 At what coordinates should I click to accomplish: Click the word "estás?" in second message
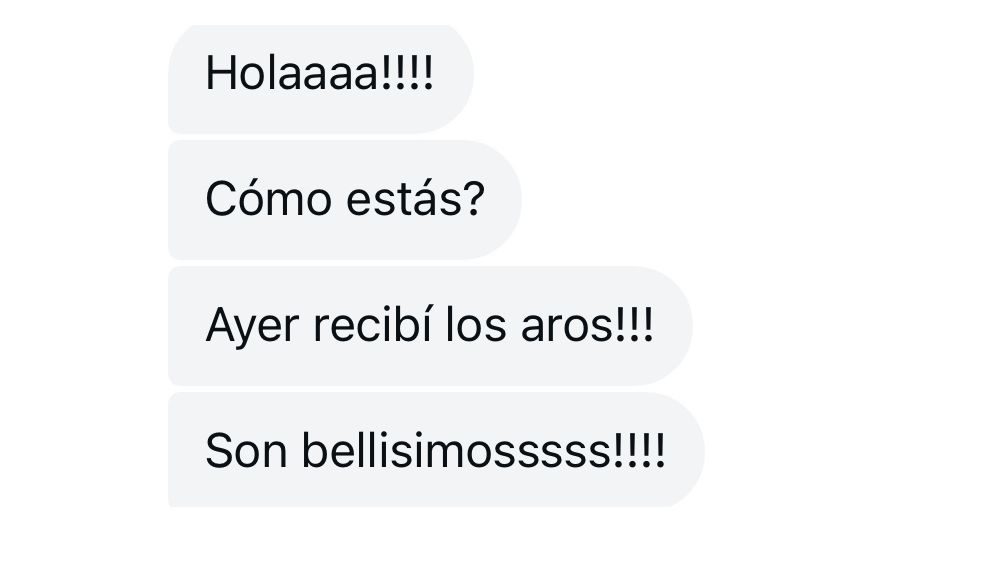point(415,198)
